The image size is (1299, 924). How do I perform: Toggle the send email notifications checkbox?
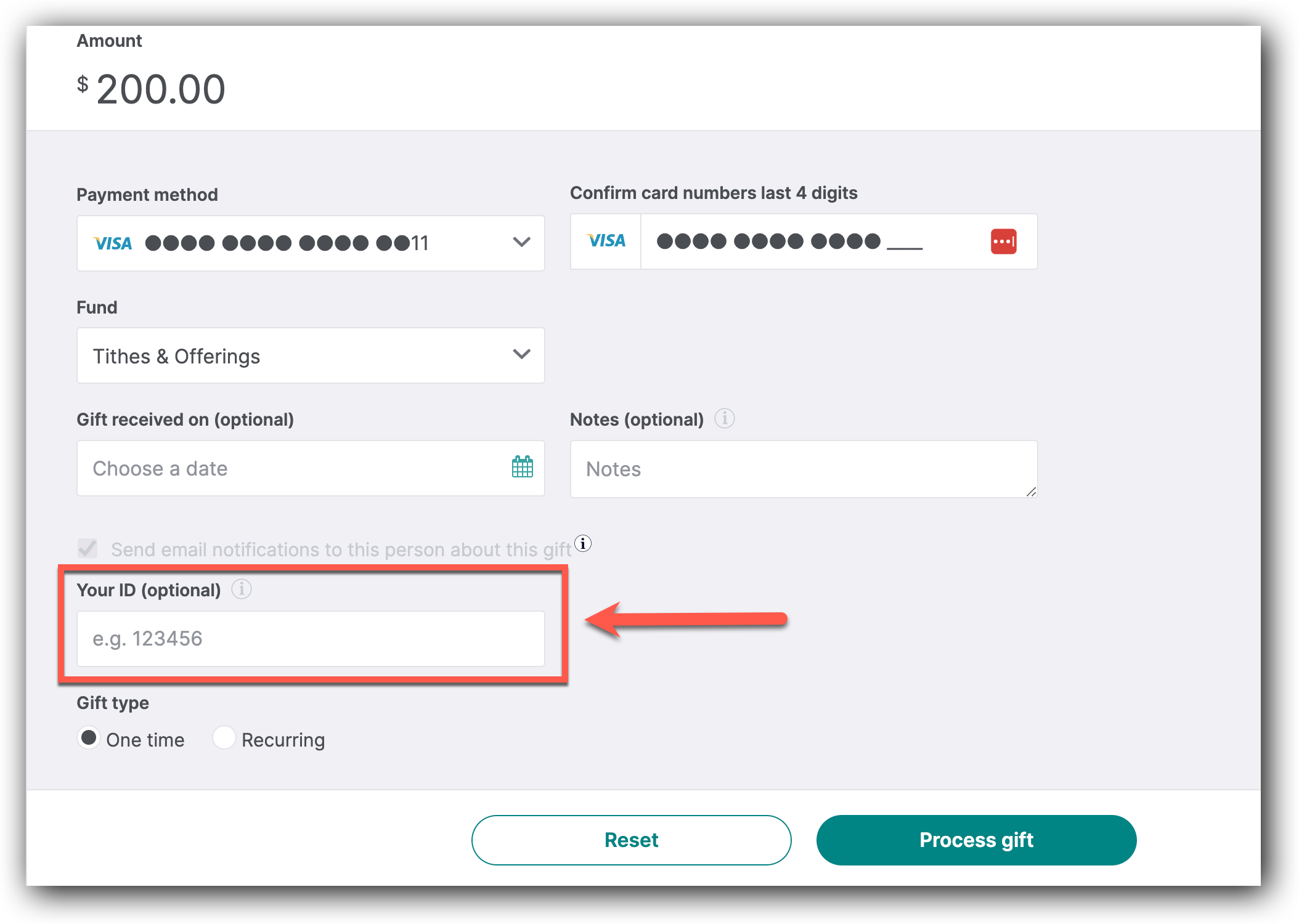[x=88, y=548]
